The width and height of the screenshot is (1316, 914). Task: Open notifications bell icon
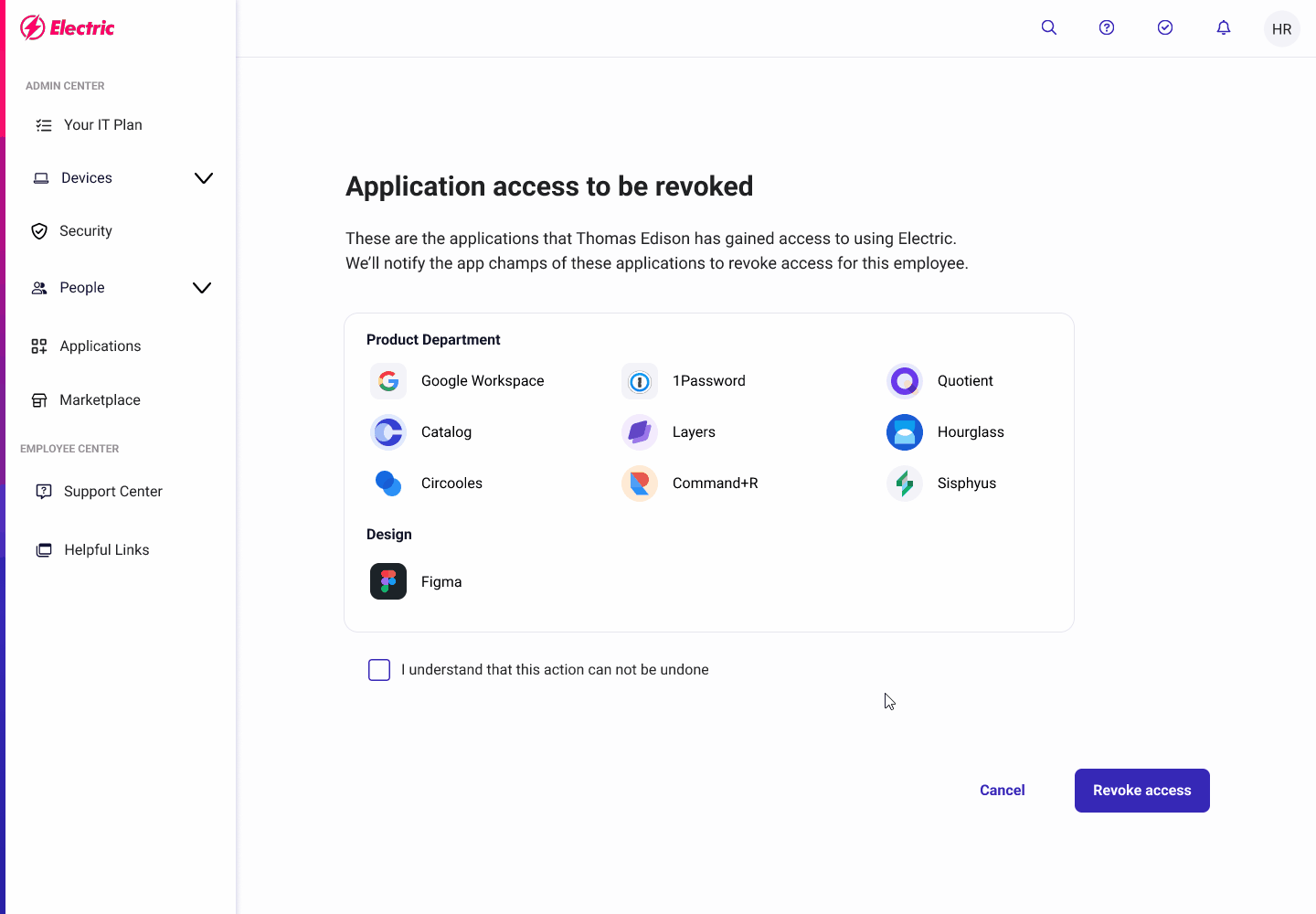click(1224, 27)
